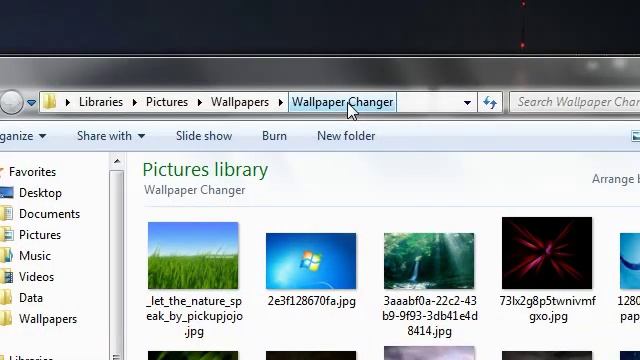
Task: Open the Organize menu
Action: coord(23,136)
